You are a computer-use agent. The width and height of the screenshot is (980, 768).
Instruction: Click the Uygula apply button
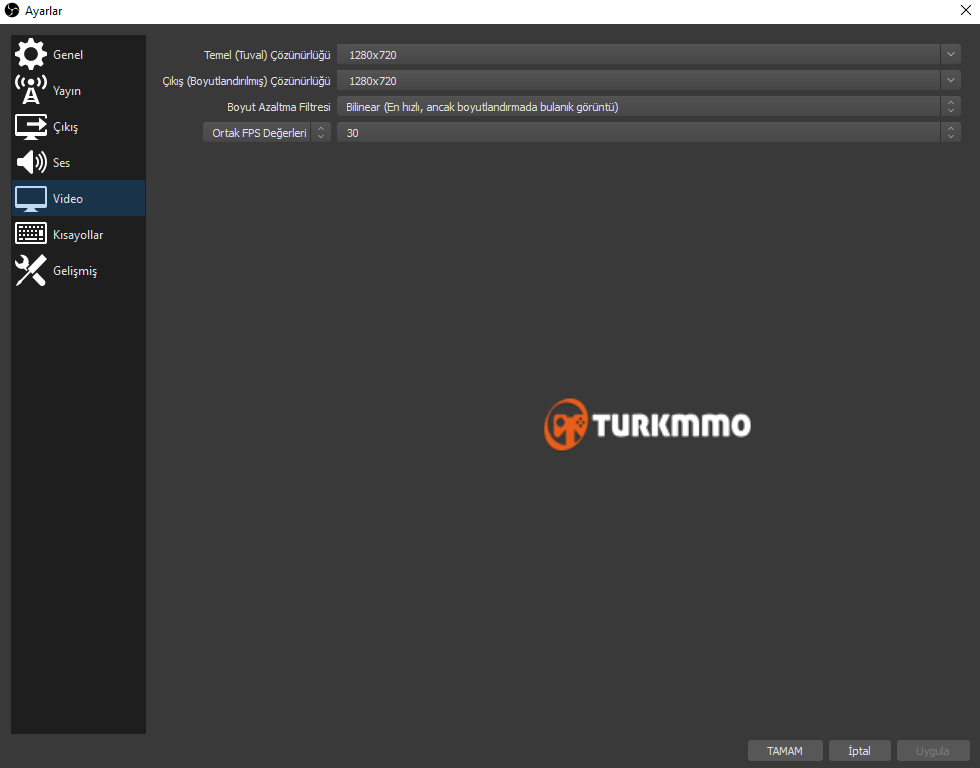[933, 751]
